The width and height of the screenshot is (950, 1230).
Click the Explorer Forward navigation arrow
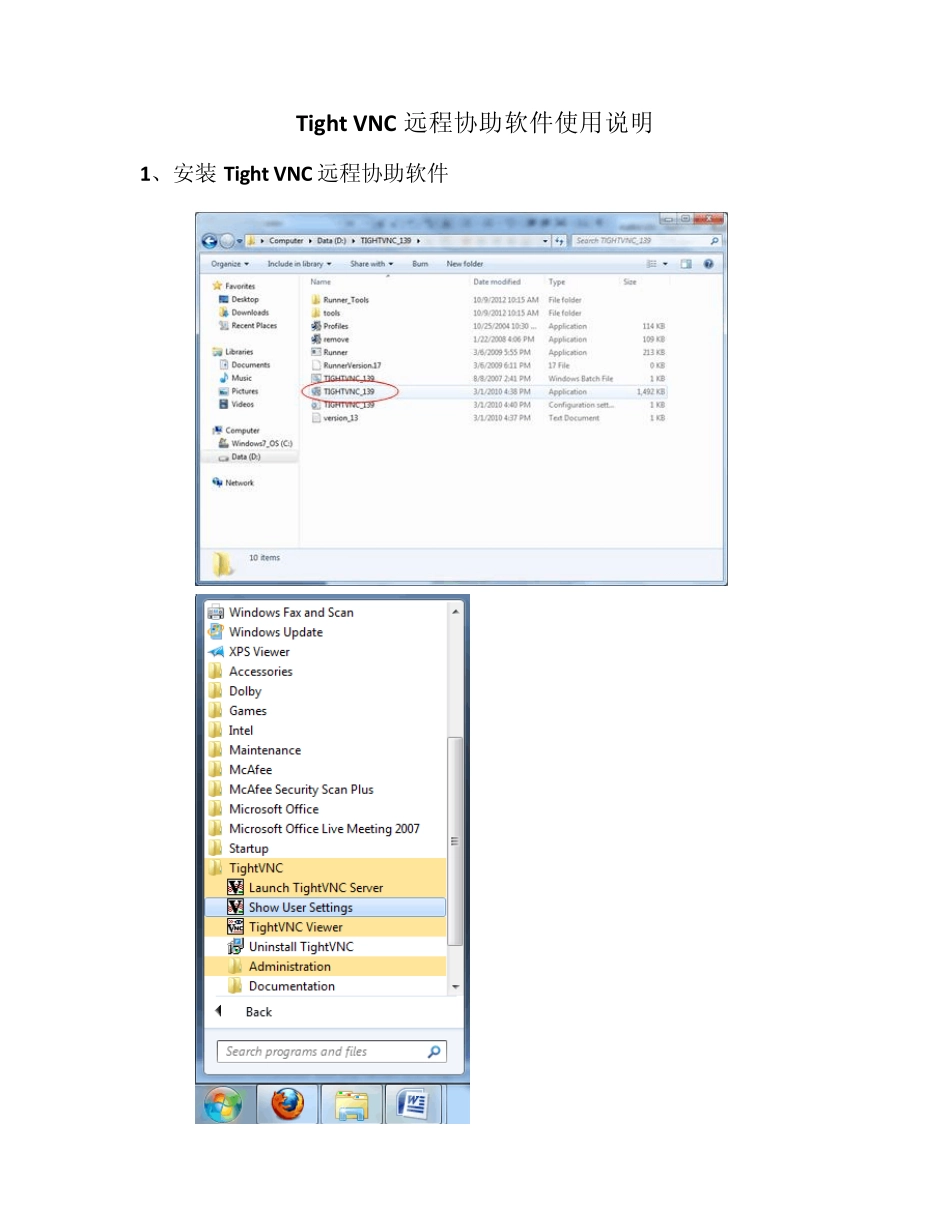[x=226, y=241]
